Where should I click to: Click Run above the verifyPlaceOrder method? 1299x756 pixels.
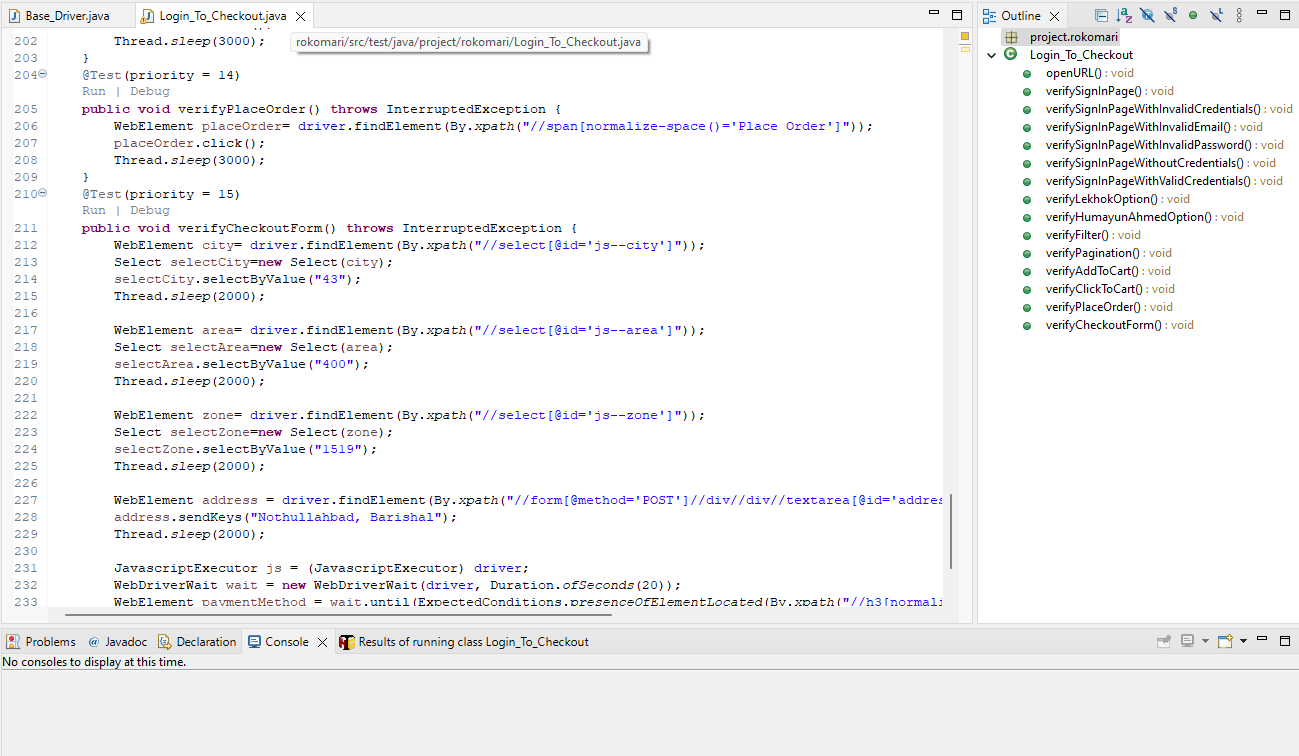click(93, 92)
